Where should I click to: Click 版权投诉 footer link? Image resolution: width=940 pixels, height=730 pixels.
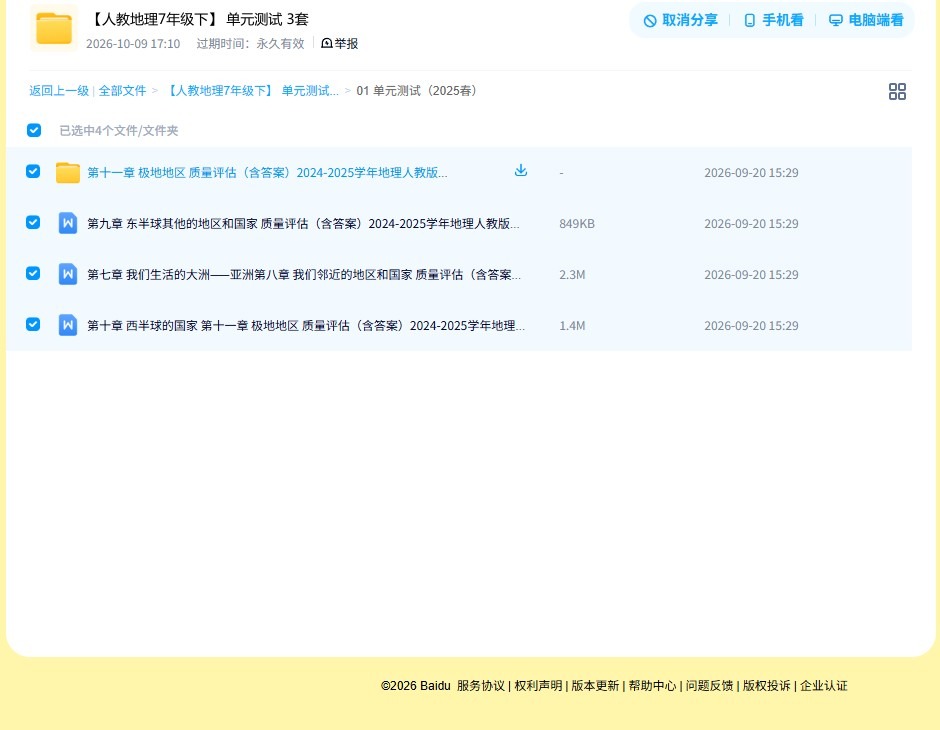pyautogui.click(x=767, y=686)
